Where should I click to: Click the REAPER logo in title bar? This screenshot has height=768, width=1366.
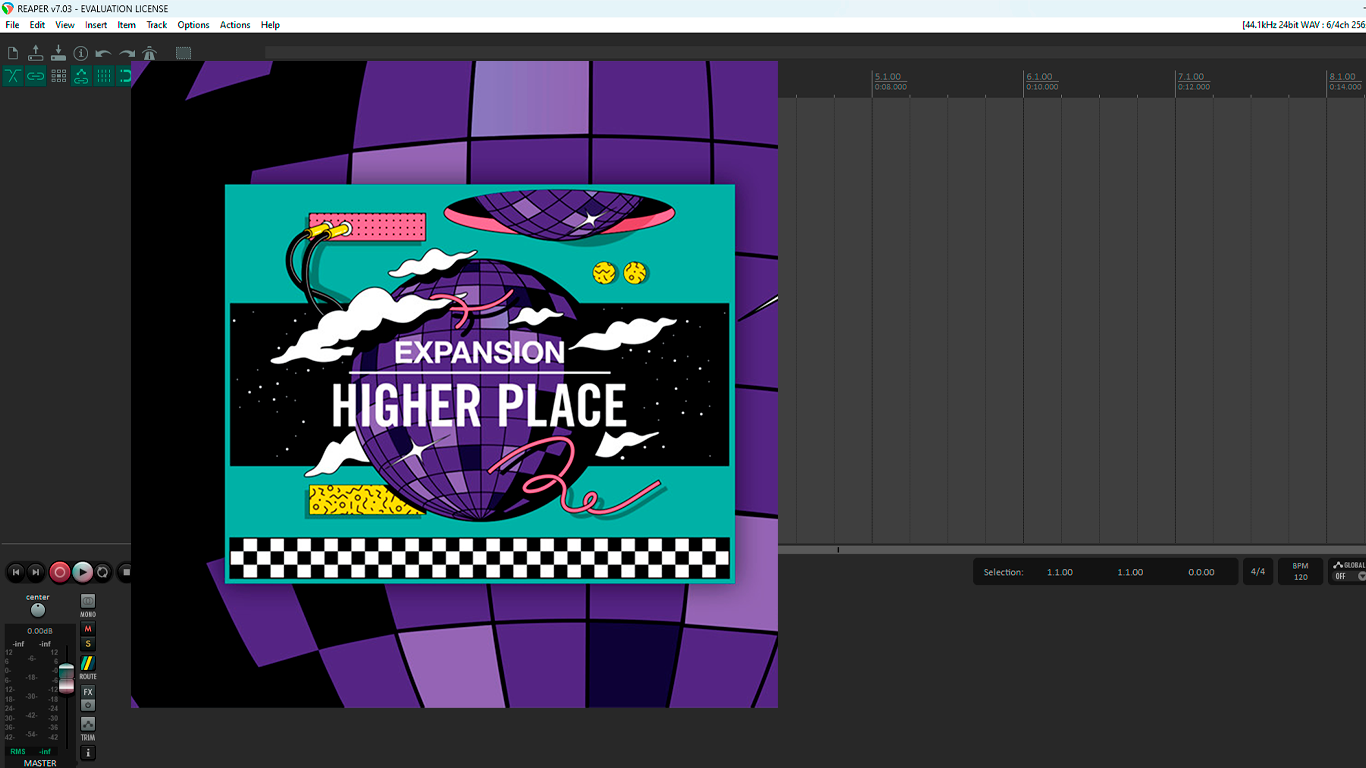8,8
